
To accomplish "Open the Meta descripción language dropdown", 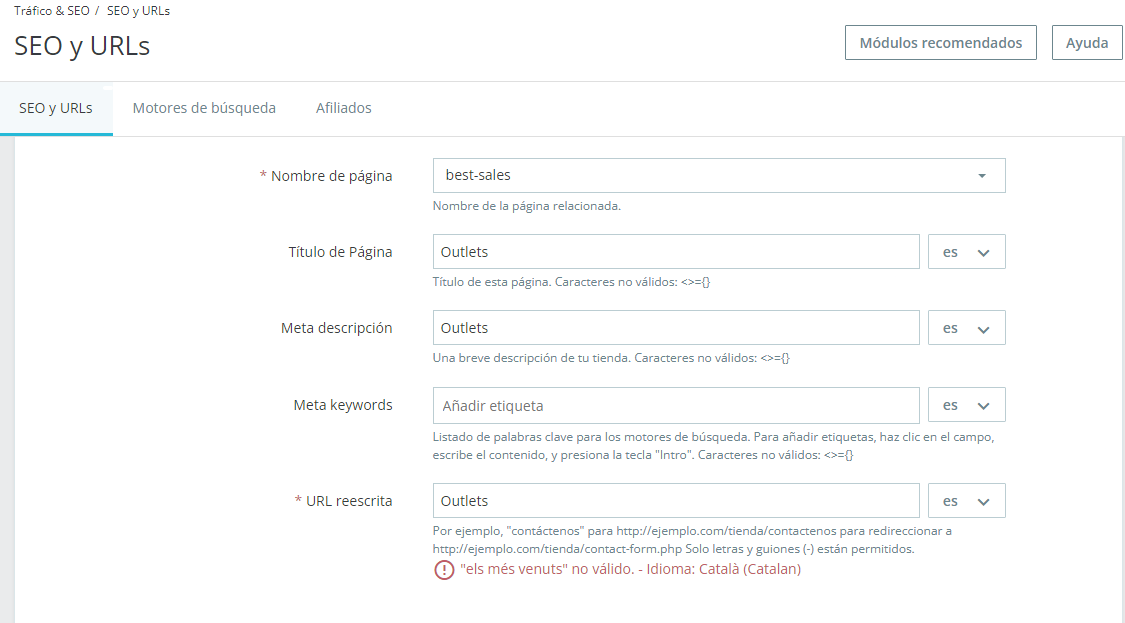I will pos(966,328).
